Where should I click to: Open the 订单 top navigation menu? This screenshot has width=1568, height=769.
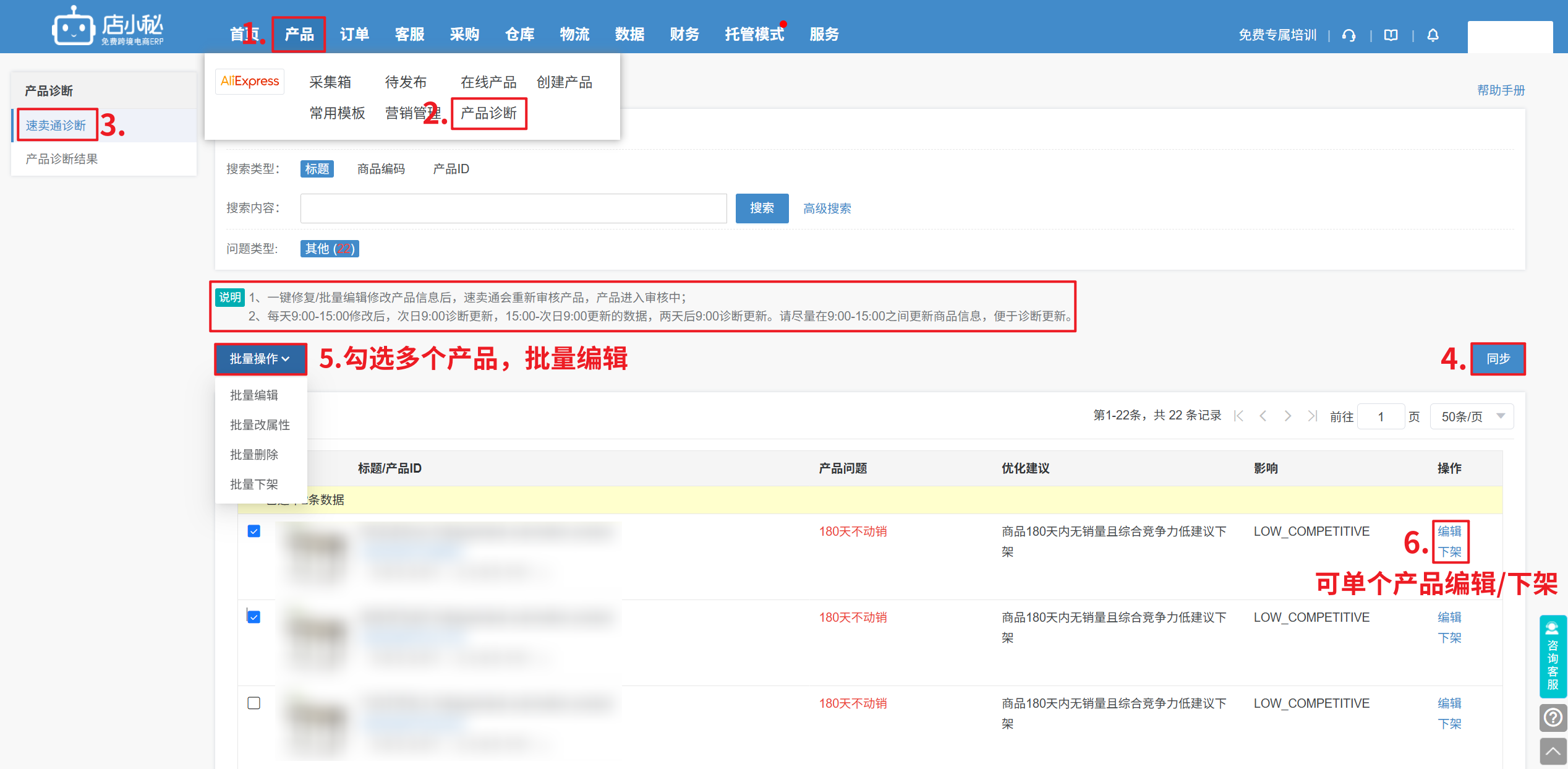tap(354, 35)
